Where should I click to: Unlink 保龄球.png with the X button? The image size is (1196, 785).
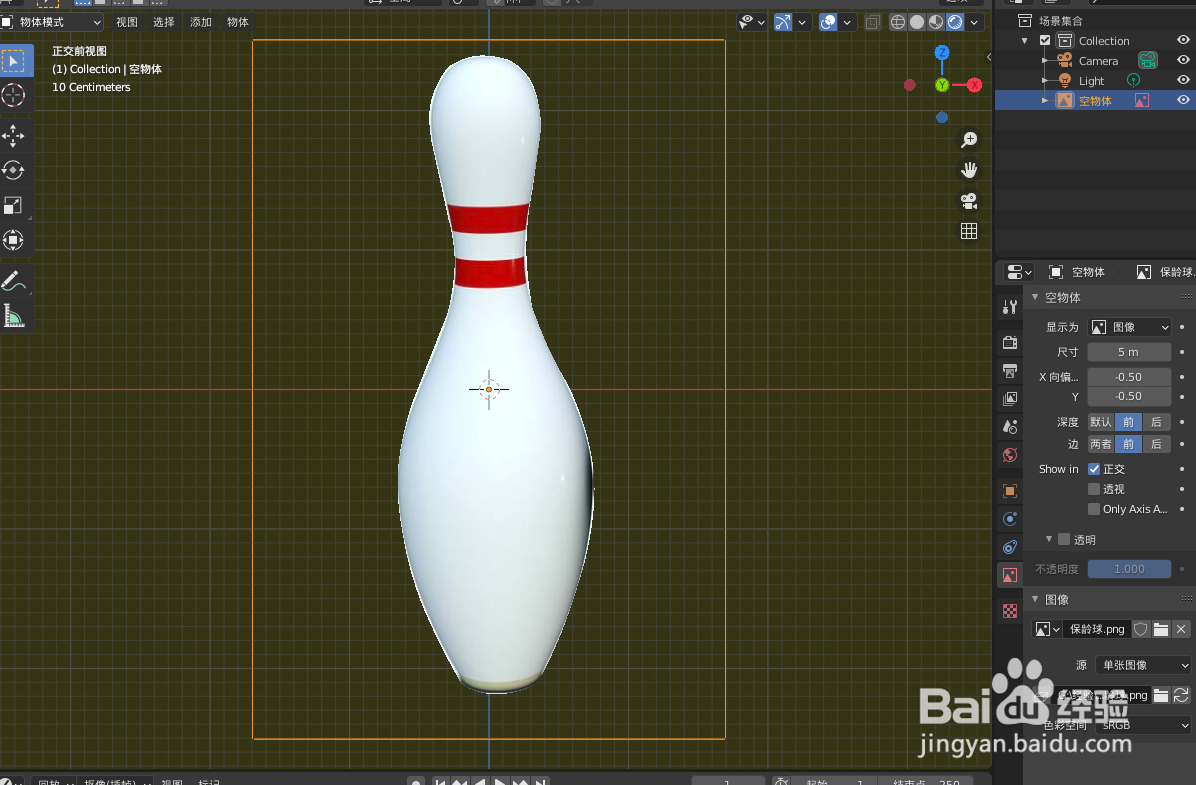coord(1181,629)
